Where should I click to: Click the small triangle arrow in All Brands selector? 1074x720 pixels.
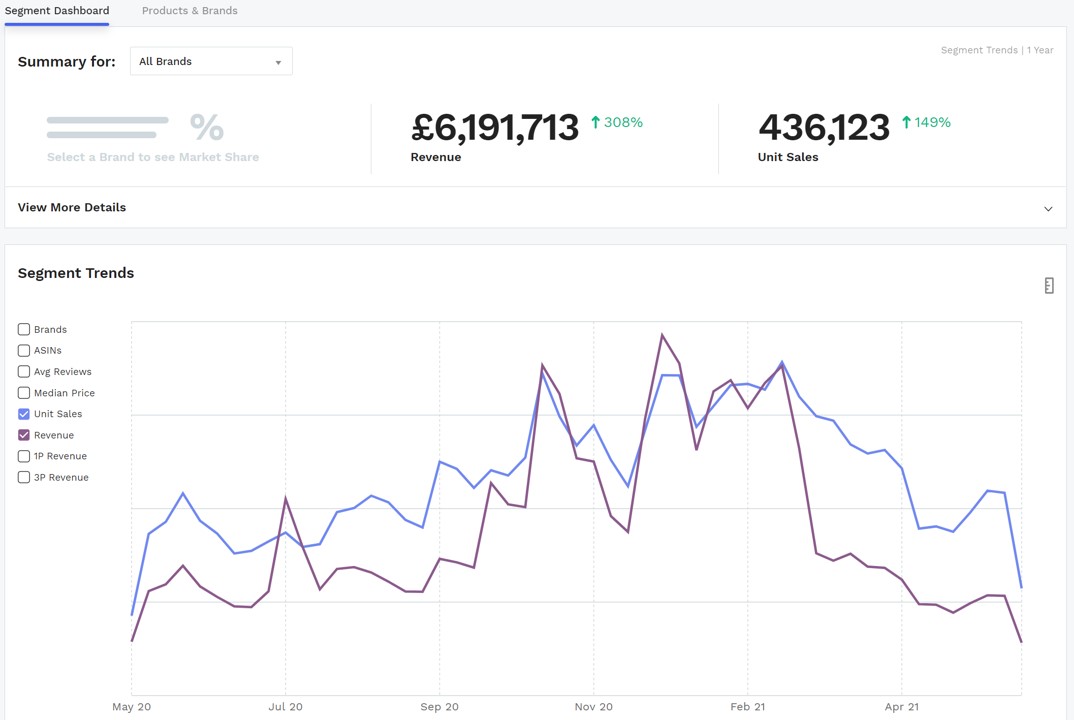[x=278, y=62]
